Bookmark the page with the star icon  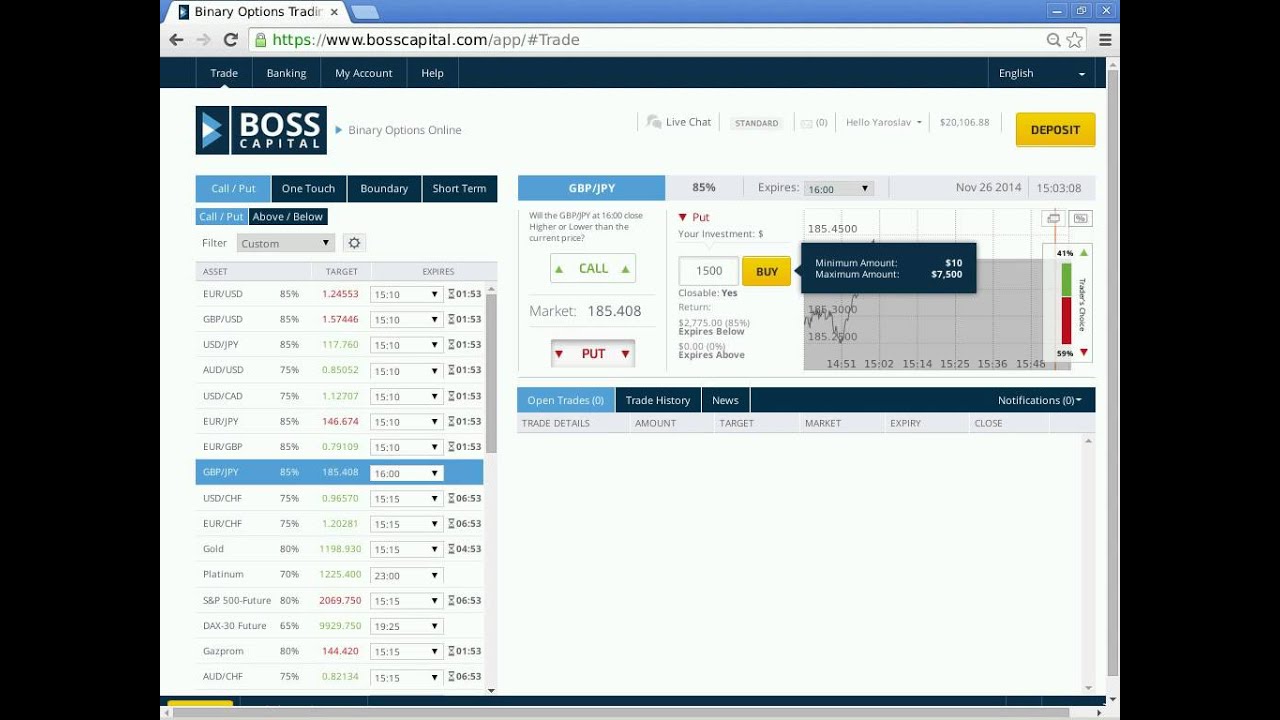click(x=1075, y=40)
